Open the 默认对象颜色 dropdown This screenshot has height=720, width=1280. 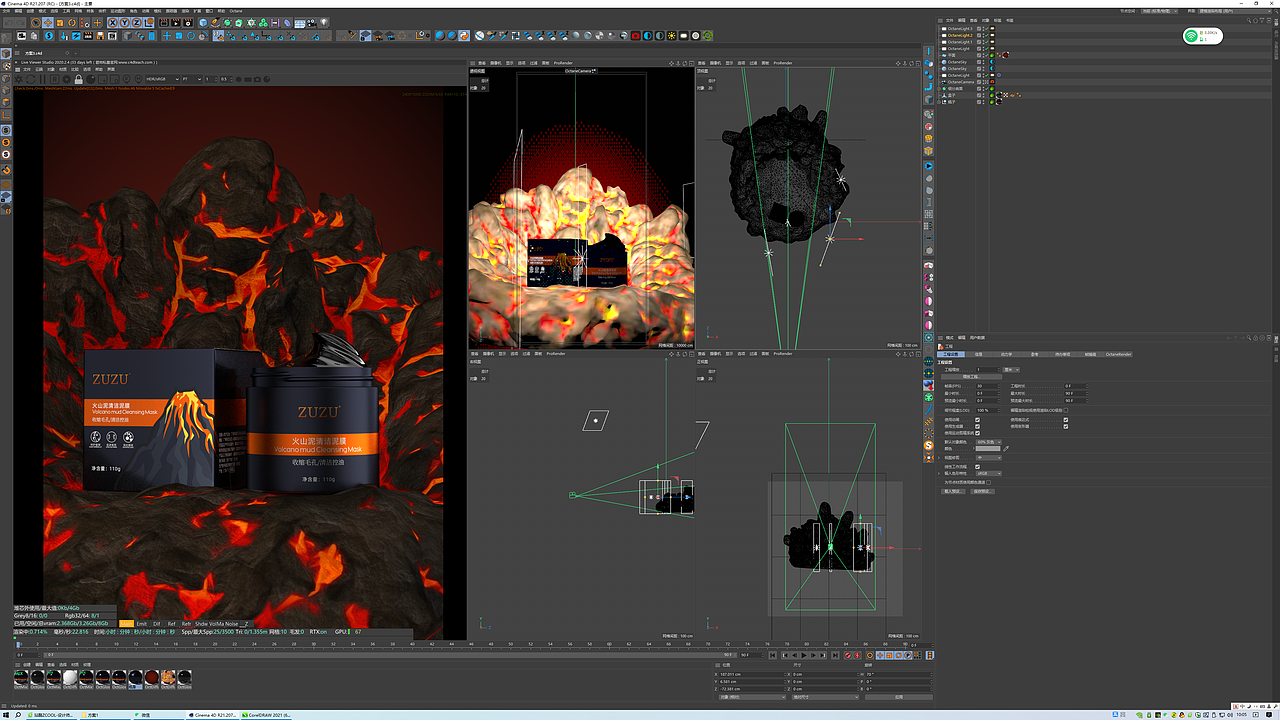coord(989,441)
